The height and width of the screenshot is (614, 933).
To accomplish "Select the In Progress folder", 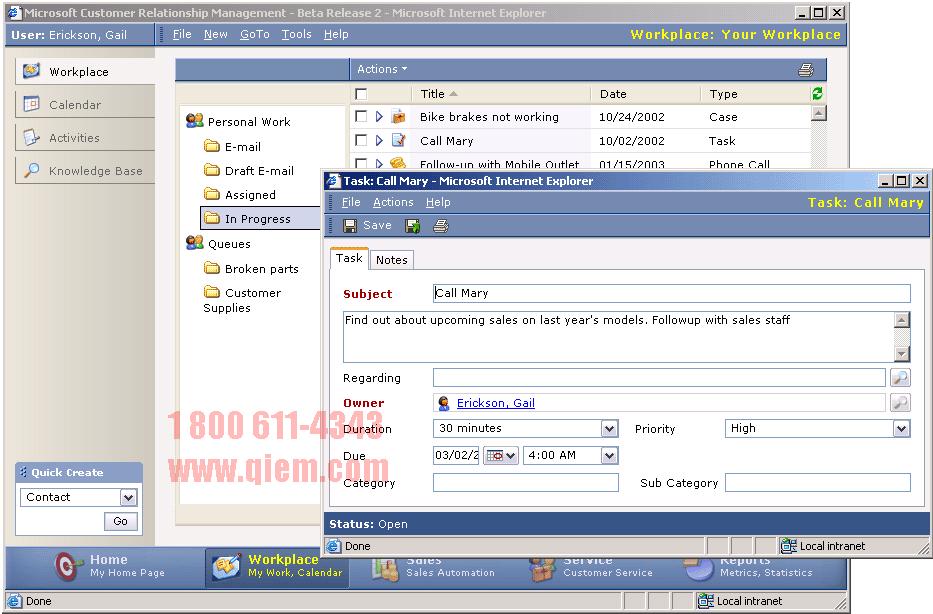I will (x=261, y=218).
